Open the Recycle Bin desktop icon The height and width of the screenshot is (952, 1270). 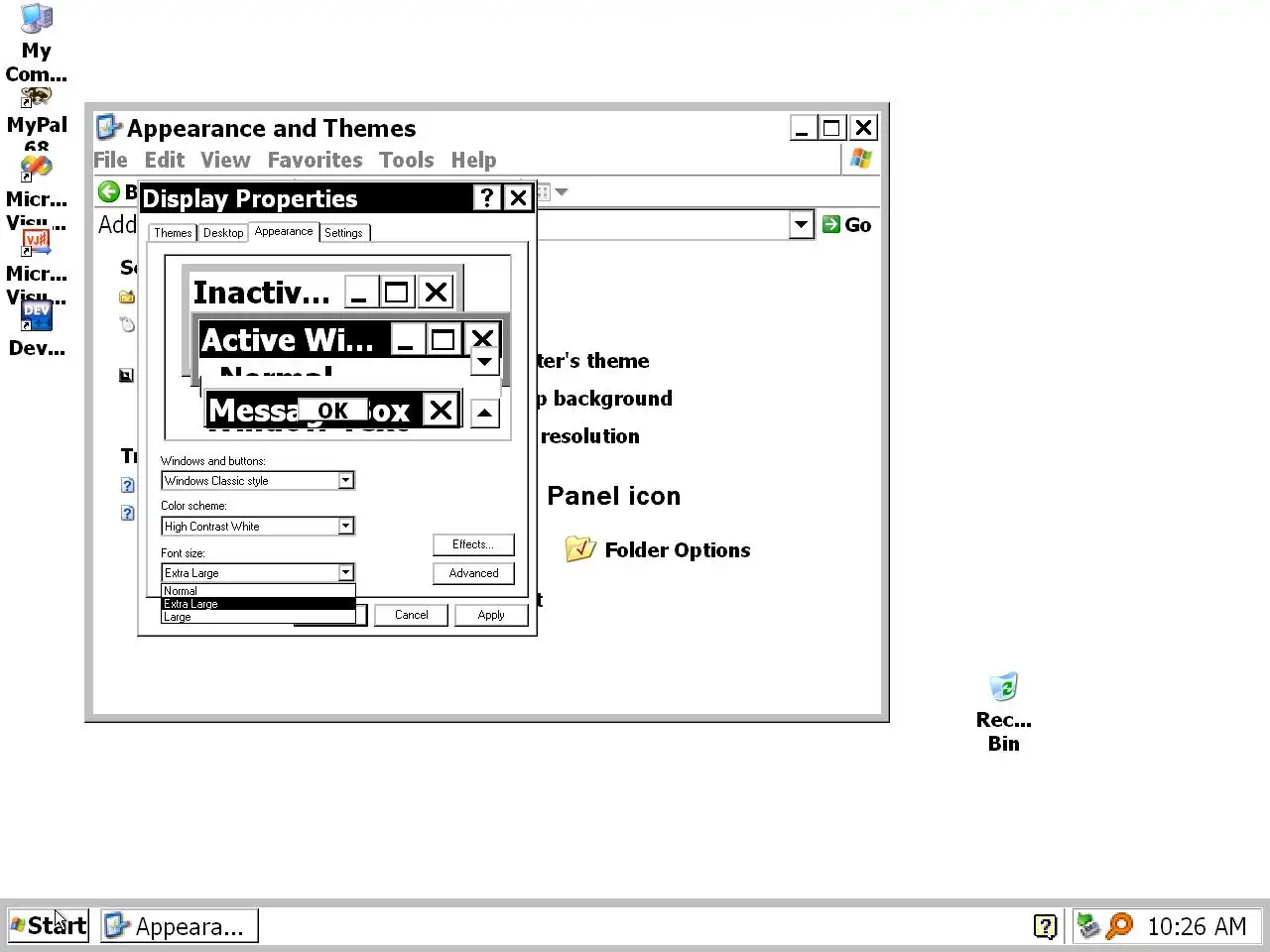tap(1003, 713)
